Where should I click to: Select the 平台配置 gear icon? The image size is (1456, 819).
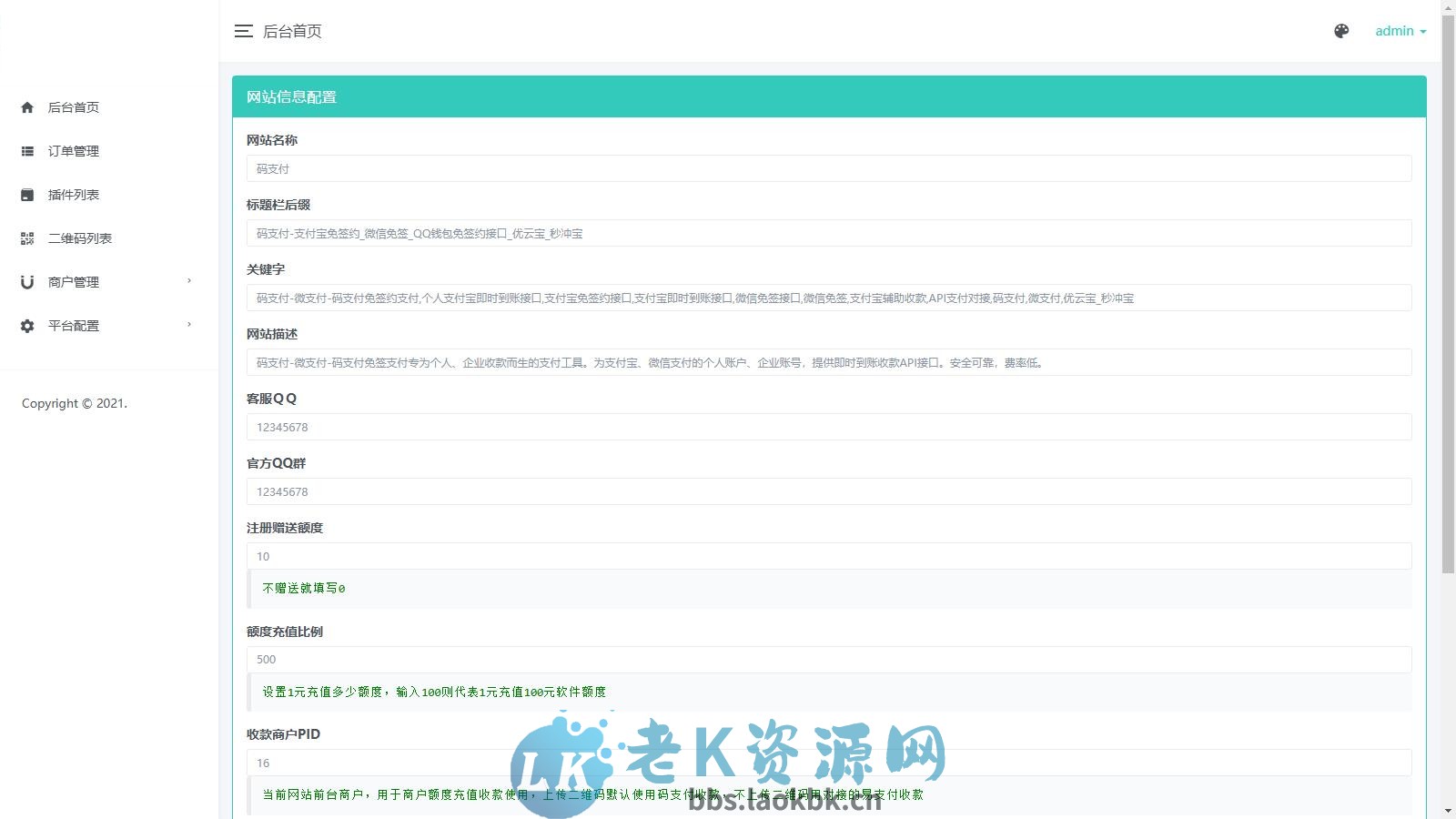click(27, 325)
